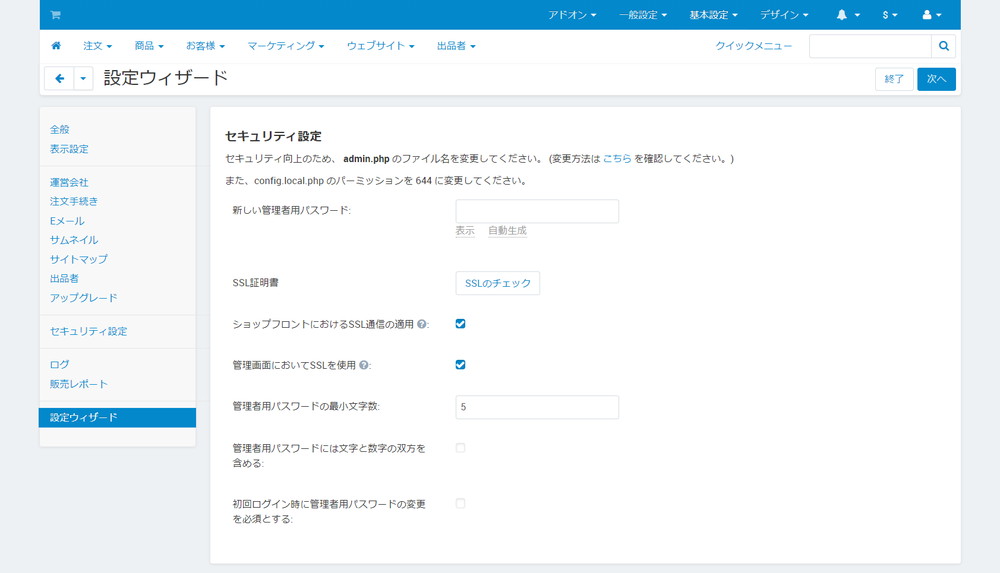Viewport: 1000px width, 573px height.
Task: Expand the マーケティング menu
Action: [286, 46]
